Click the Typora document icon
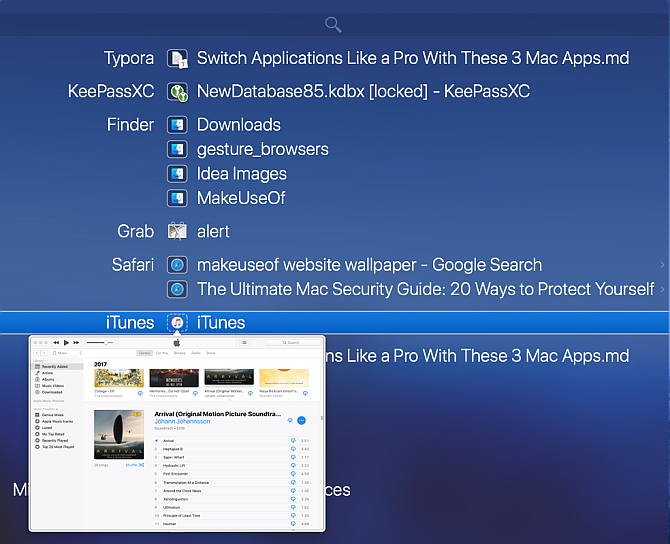Viewport: 670px width, 544px height. tap(177, 58)
